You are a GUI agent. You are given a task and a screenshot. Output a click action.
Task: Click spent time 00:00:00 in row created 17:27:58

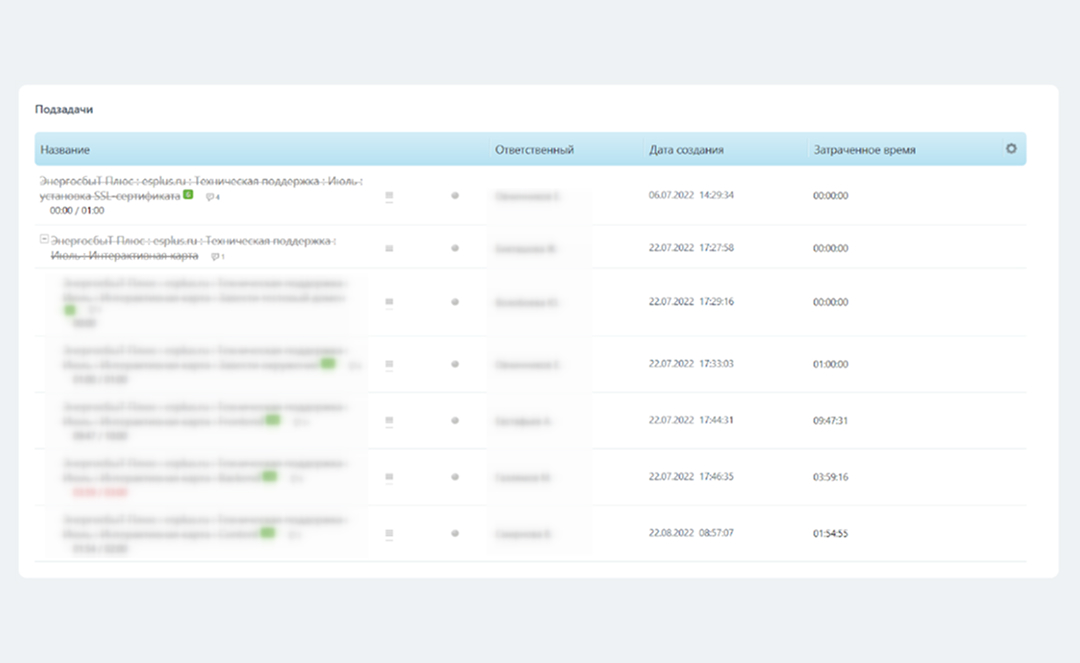(830, 248)
